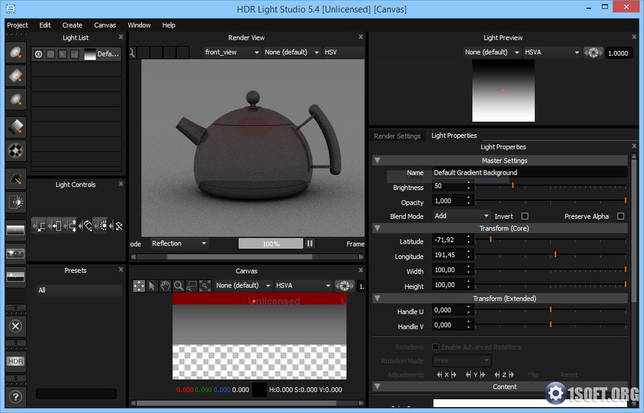Open the Blend Mode Add dropdown

461,216
